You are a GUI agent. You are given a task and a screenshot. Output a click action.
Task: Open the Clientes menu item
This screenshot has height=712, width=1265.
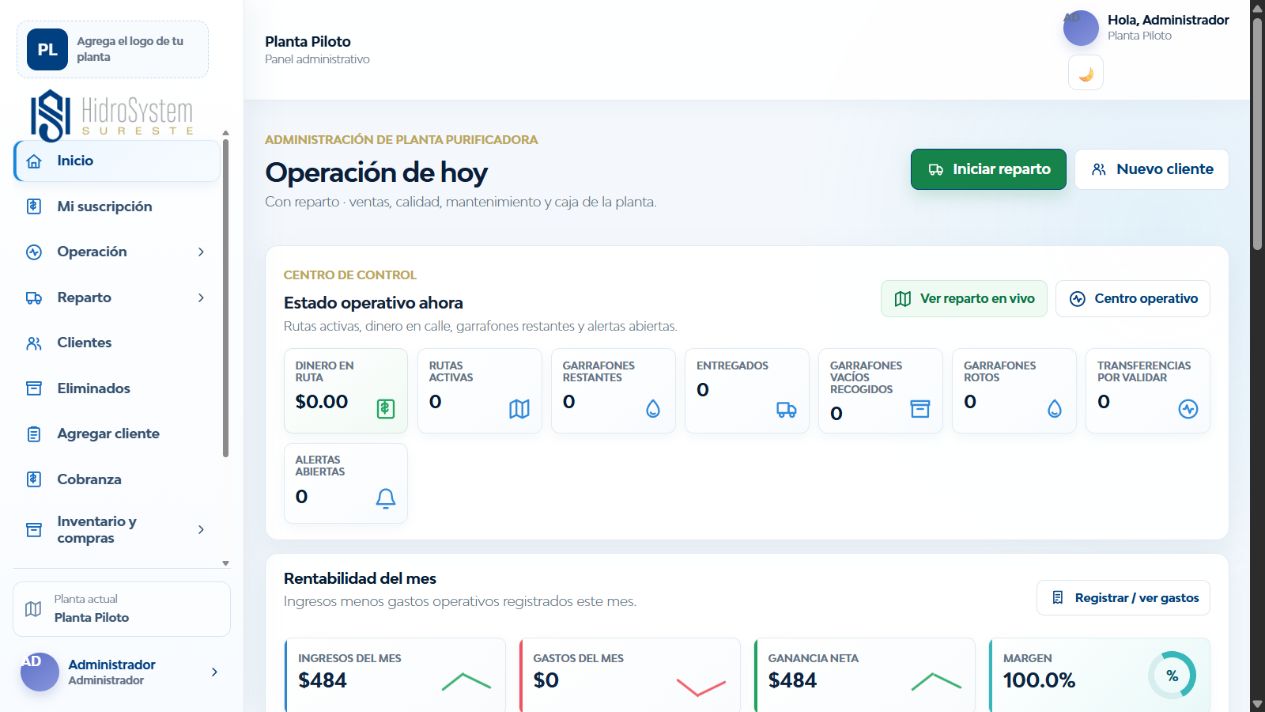[x=117, y=343]
